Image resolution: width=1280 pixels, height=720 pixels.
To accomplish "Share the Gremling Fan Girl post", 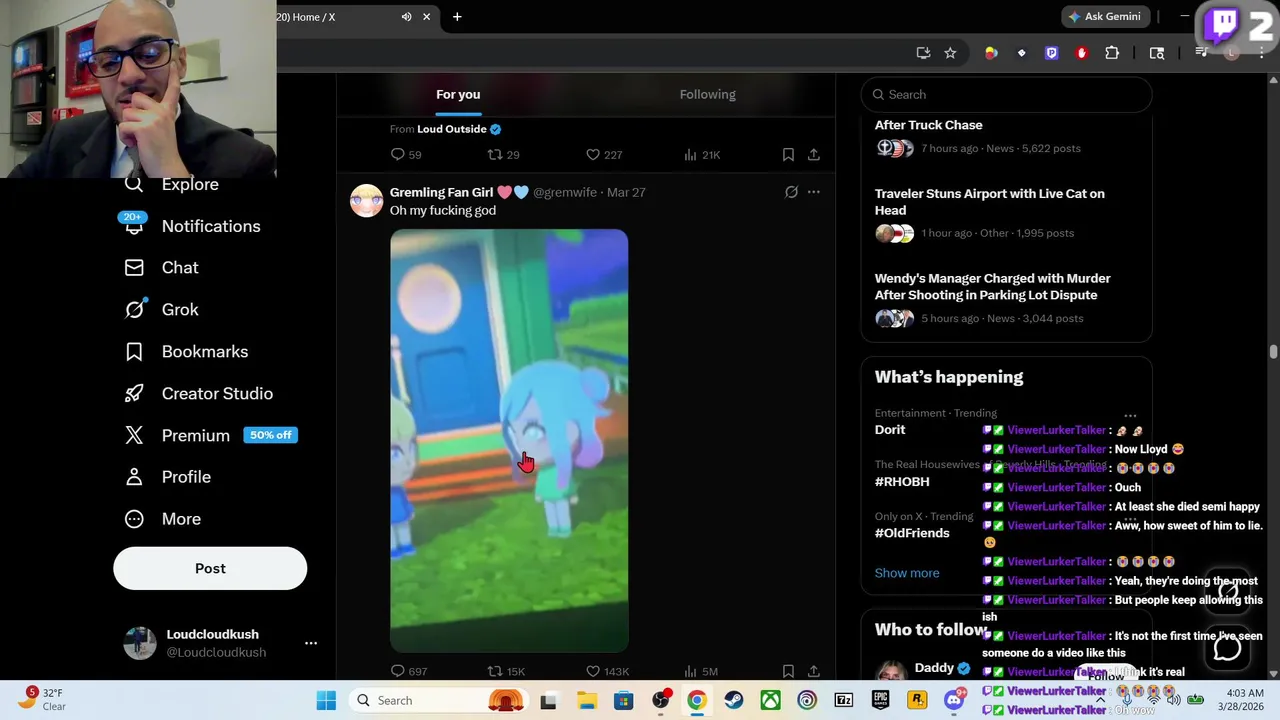I will [814, 672].
